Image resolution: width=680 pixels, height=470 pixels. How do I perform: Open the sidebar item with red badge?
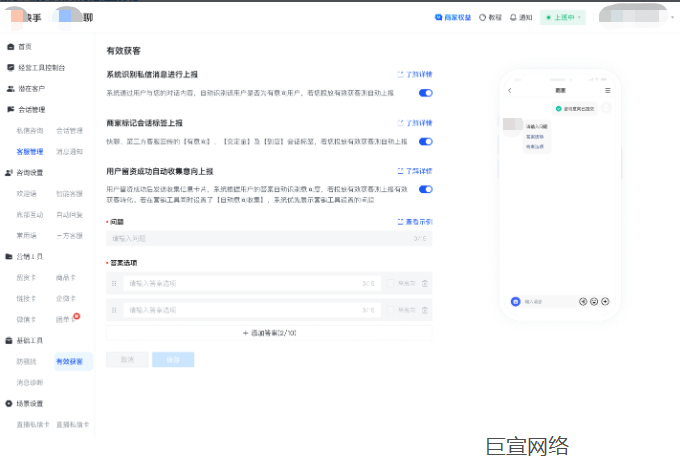pyautogui.click(x=66, y=320)
